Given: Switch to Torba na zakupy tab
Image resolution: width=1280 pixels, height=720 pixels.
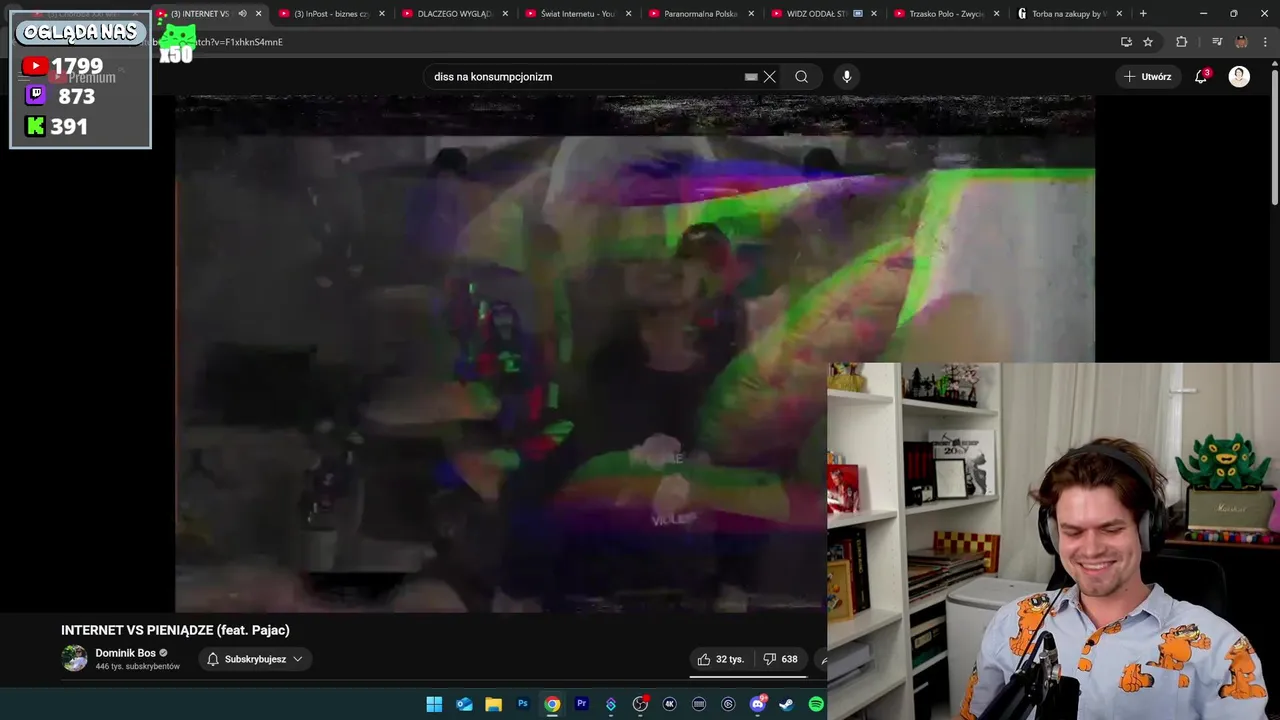Looking at the screenshot, I should point(1069,14).
